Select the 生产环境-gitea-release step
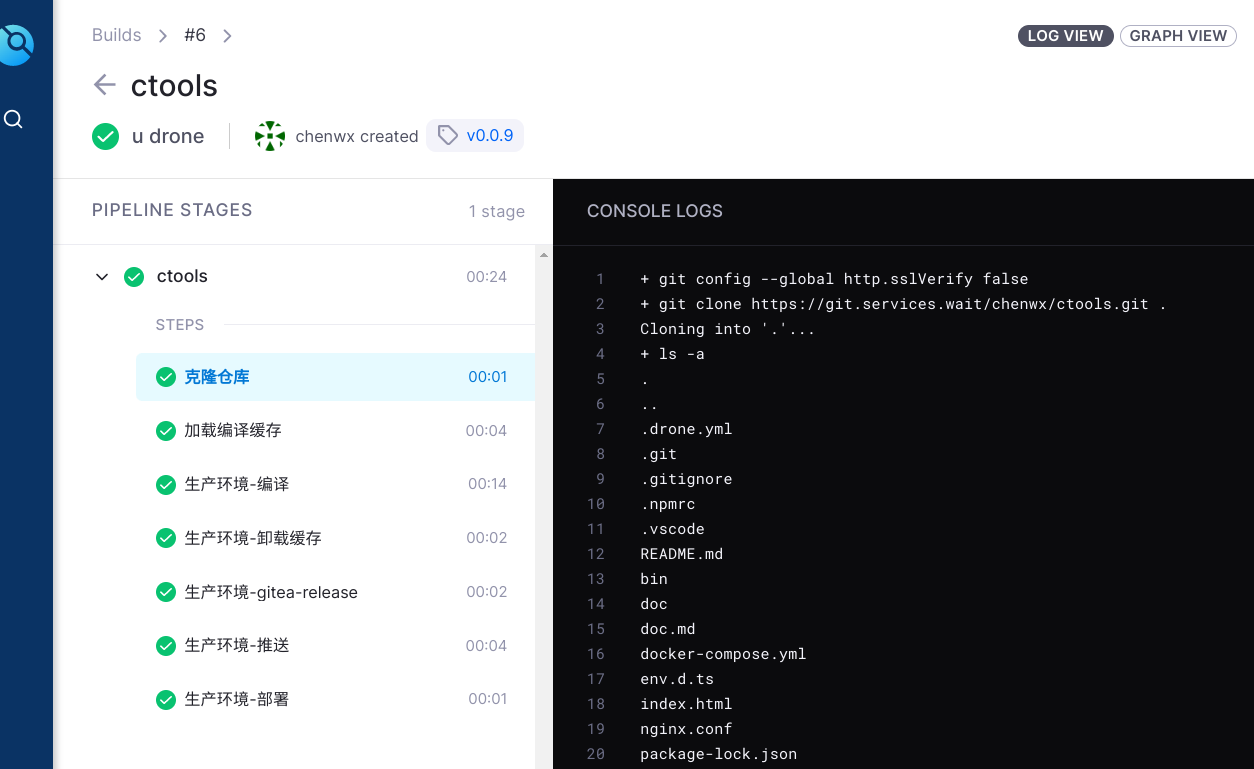1254x769 pixels. pos(271,592)
